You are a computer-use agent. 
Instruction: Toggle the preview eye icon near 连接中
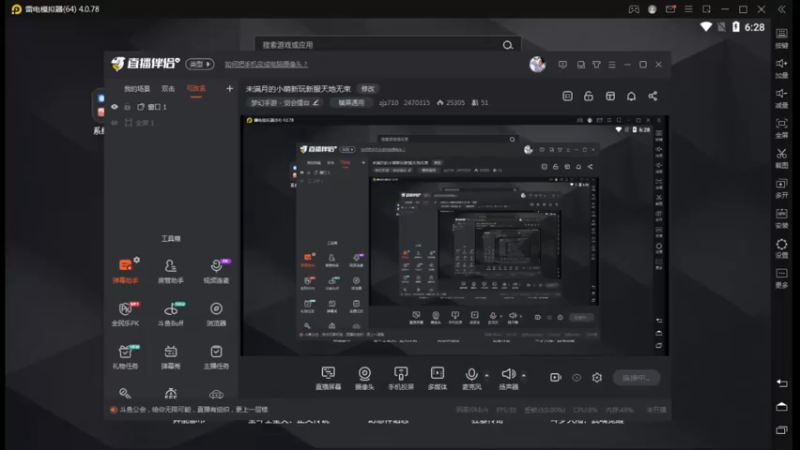click(577, 378)
